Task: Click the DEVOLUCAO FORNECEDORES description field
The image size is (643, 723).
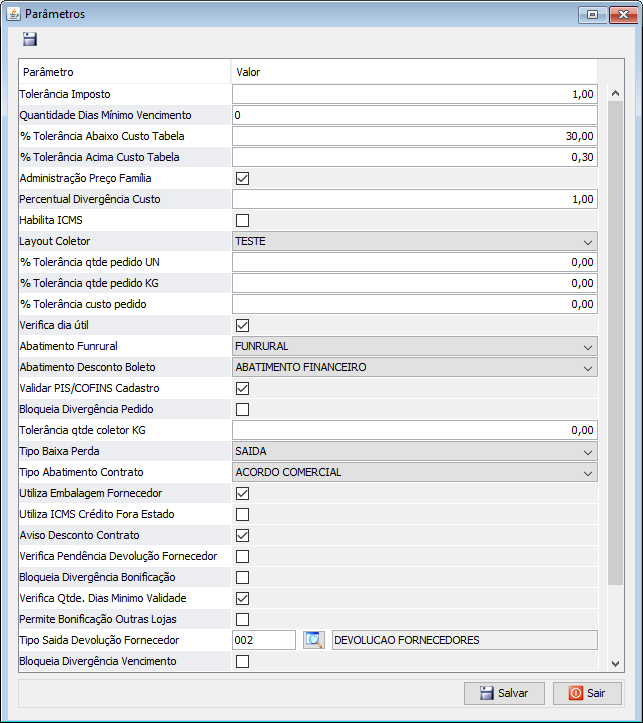Action: [465, 640]
